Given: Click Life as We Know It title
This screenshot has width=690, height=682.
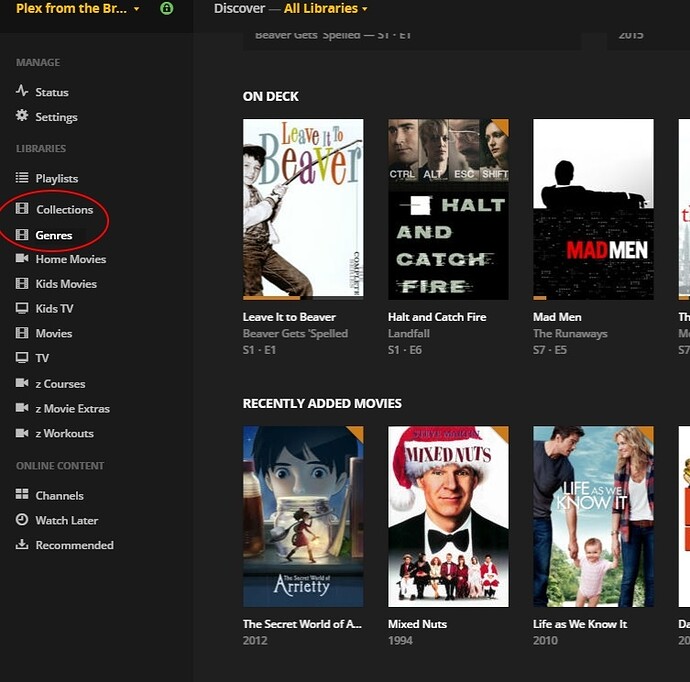Looking at the screenshot, I should pyautogui.click(x=580, y=624).
